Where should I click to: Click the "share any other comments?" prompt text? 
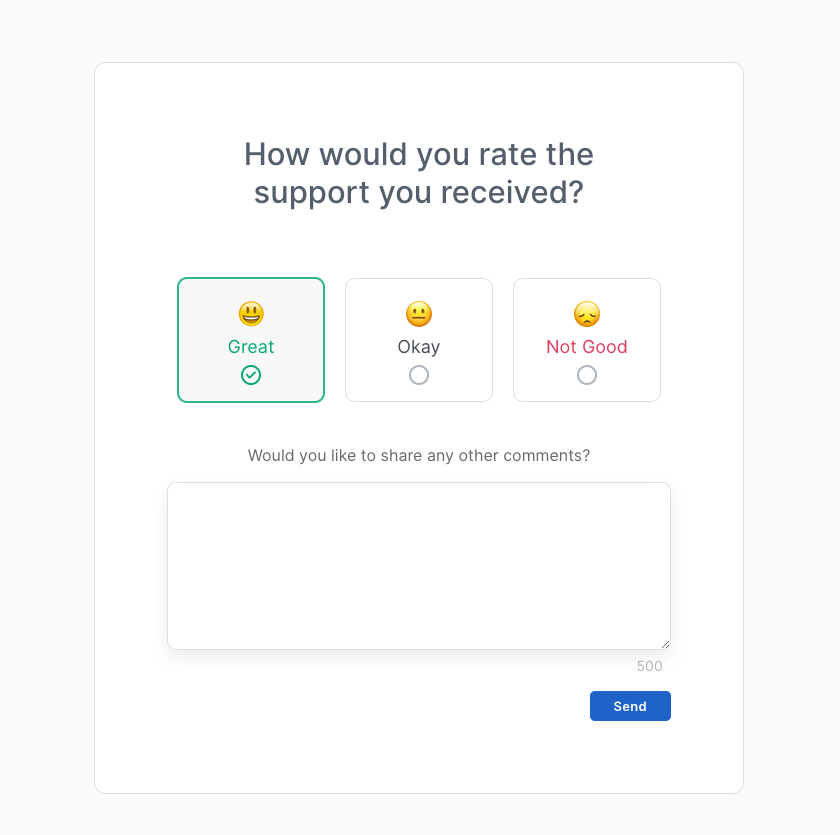pyautogui.click(x=419, y=456)
